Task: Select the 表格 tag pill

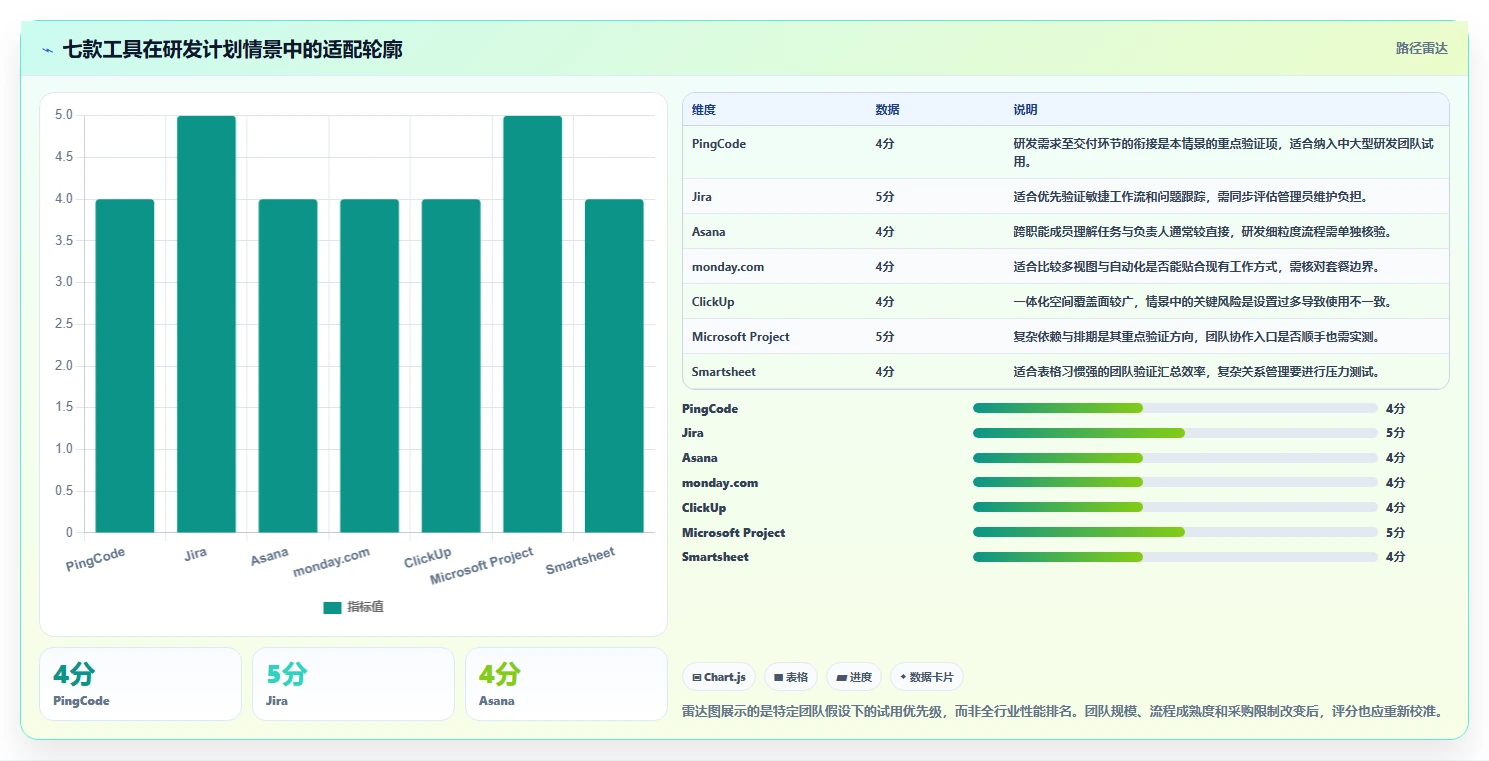Action: 790,677
